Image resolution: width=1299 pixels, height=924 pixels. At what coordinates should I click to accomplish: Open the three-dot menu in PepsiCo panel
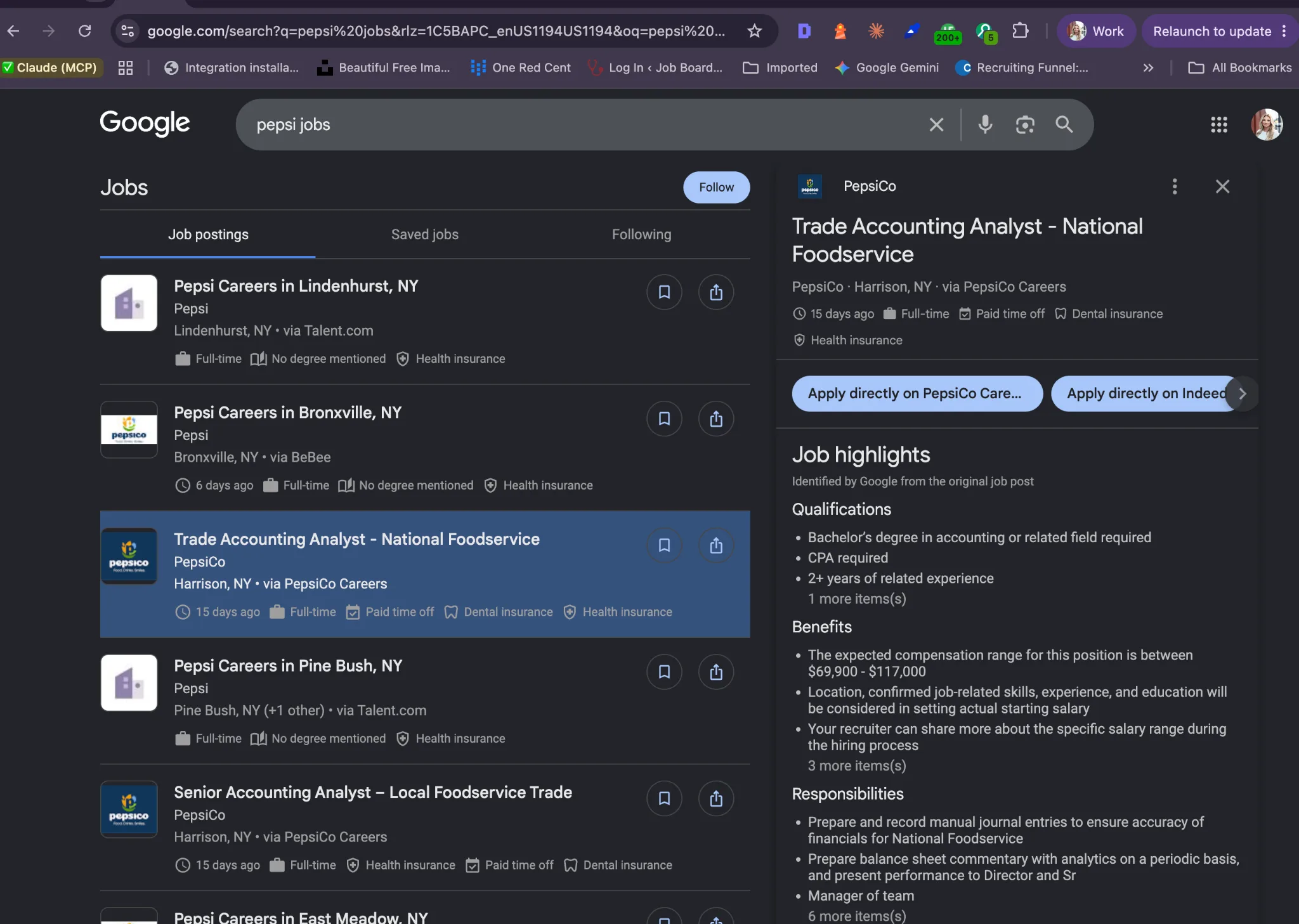(1175, 186)
